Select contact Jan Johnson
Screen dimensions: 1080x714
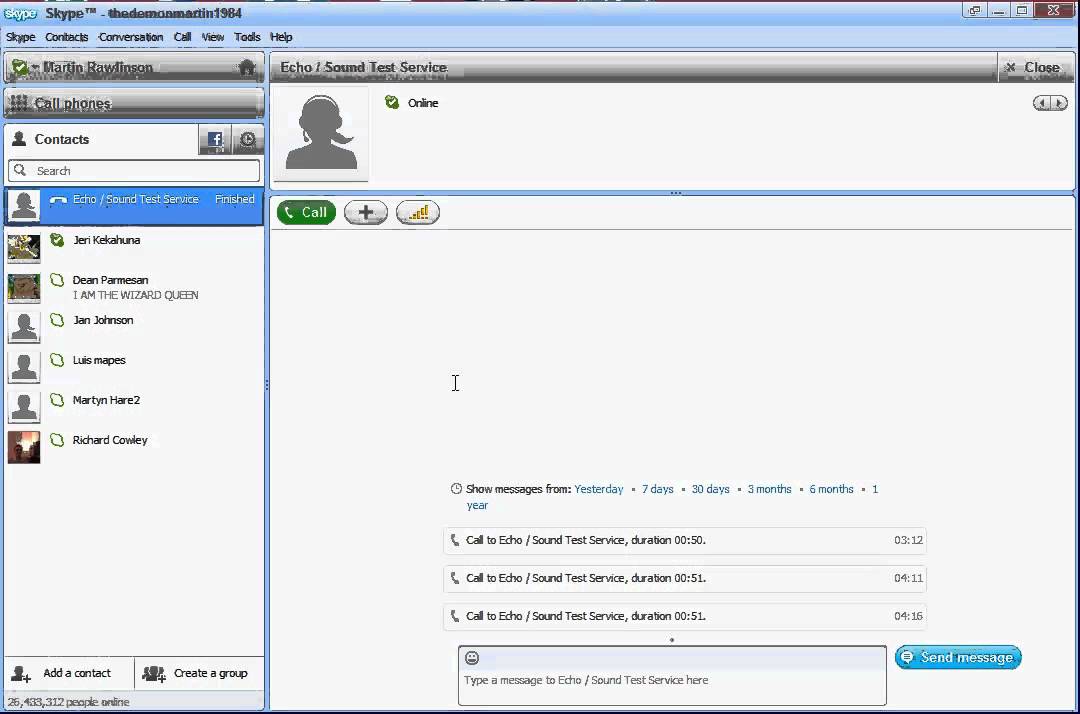click(x=134, y=327)
